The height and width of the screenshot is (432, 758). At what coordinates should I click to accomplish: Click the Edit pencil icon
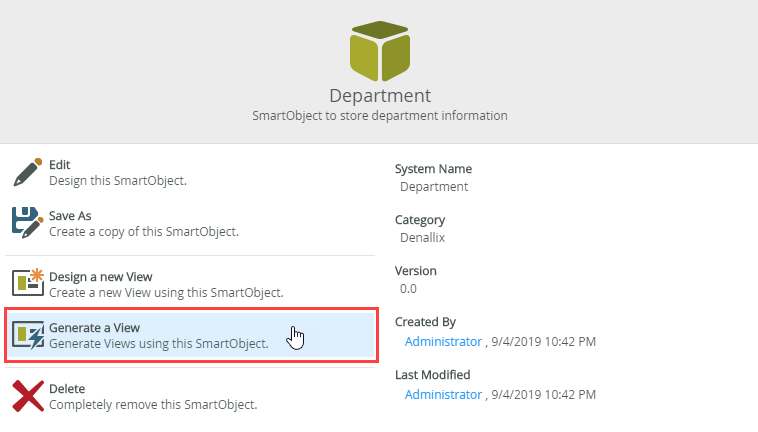[27, 172]
